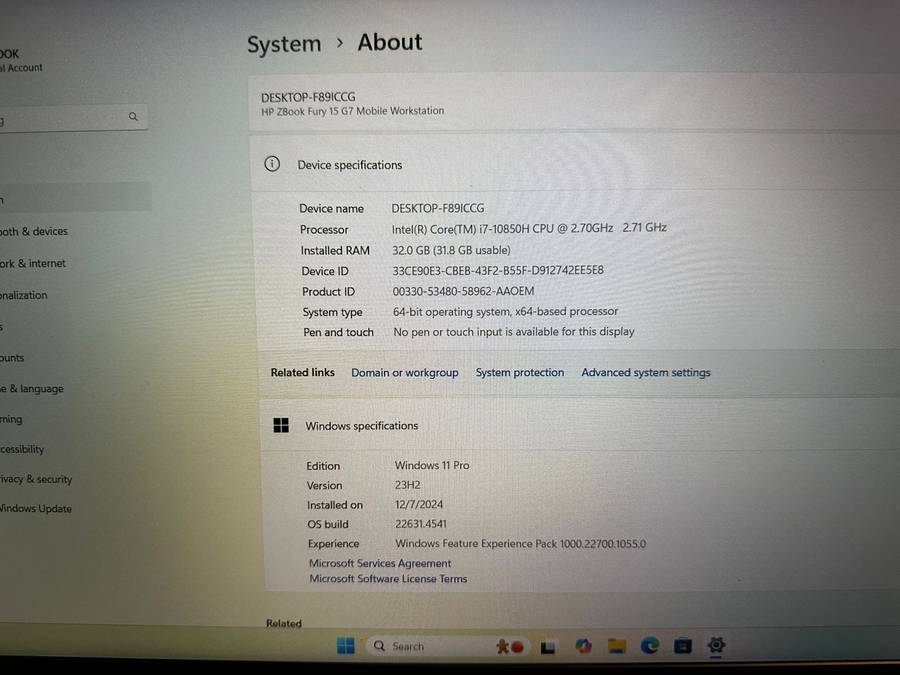Screen dimensions: 900x675
Task: Click the Device specifications info icon
Action: (271, 164)
